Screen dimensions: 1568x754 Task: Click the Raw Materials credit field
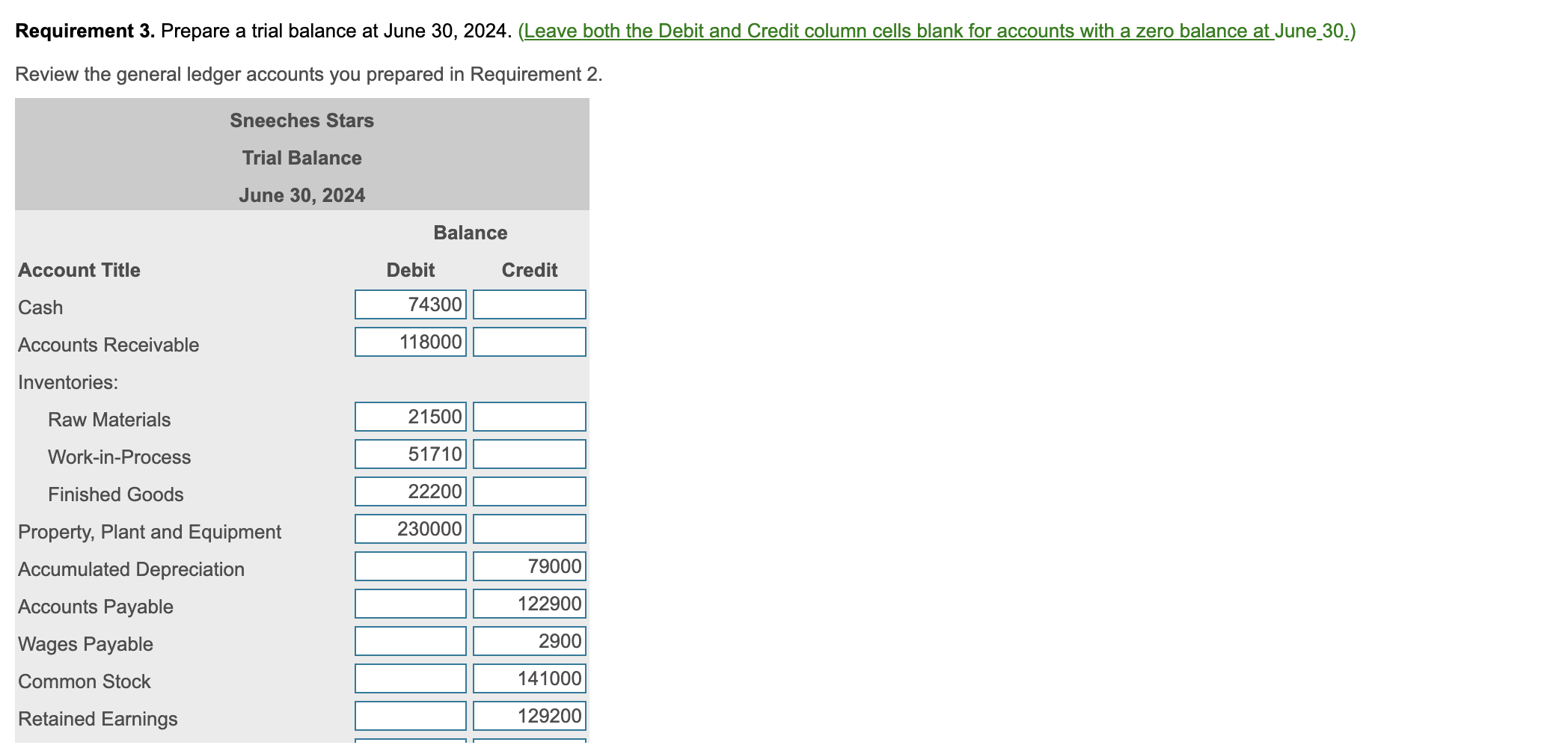click(530, 417)
